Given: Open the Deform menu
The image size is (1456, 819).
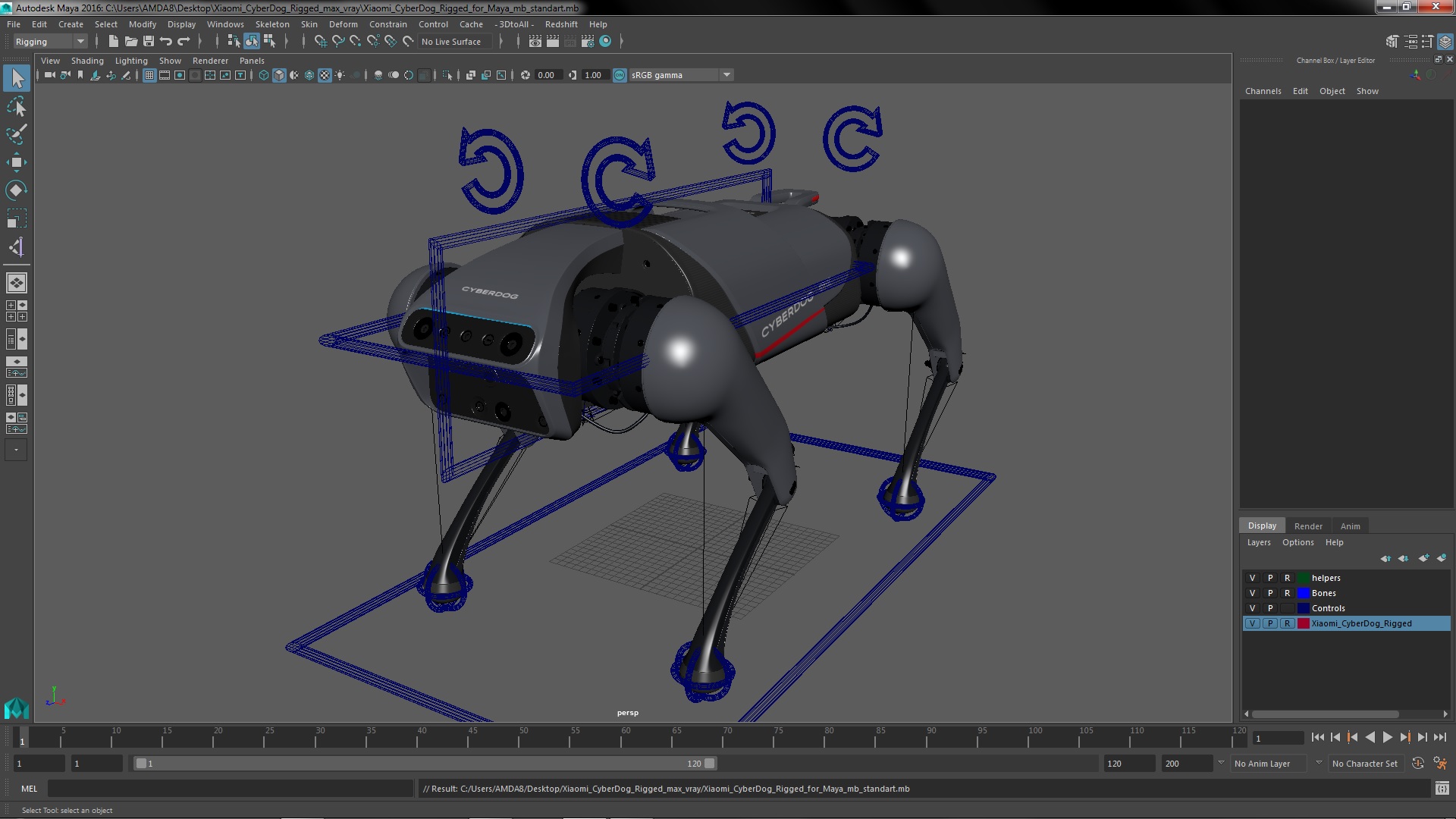Looking at the screenshot, I should click(x=343, y=24).
